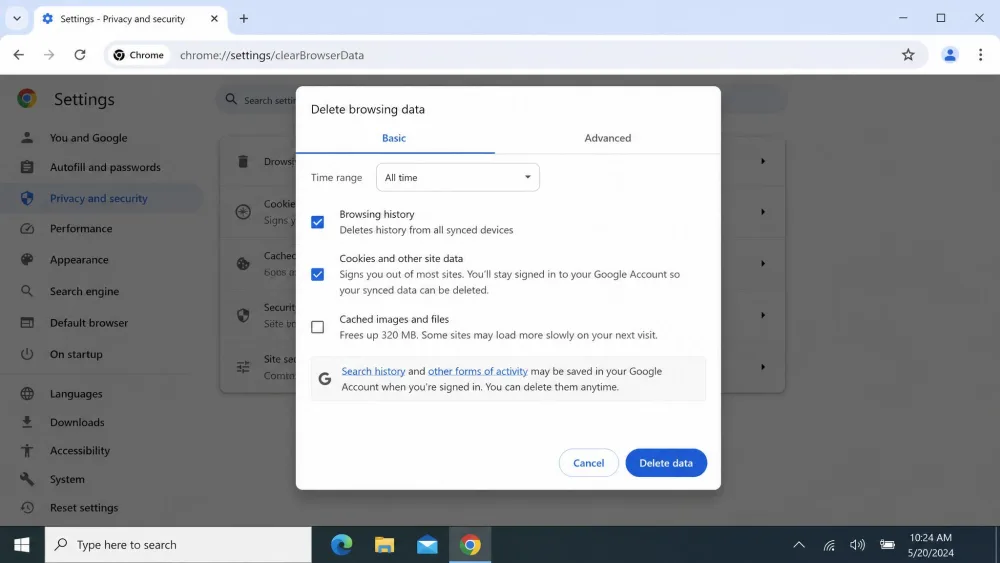Click Chrome icon in taskbar
This screenshot has height=563, width=1000.
(x=470, y=545)
